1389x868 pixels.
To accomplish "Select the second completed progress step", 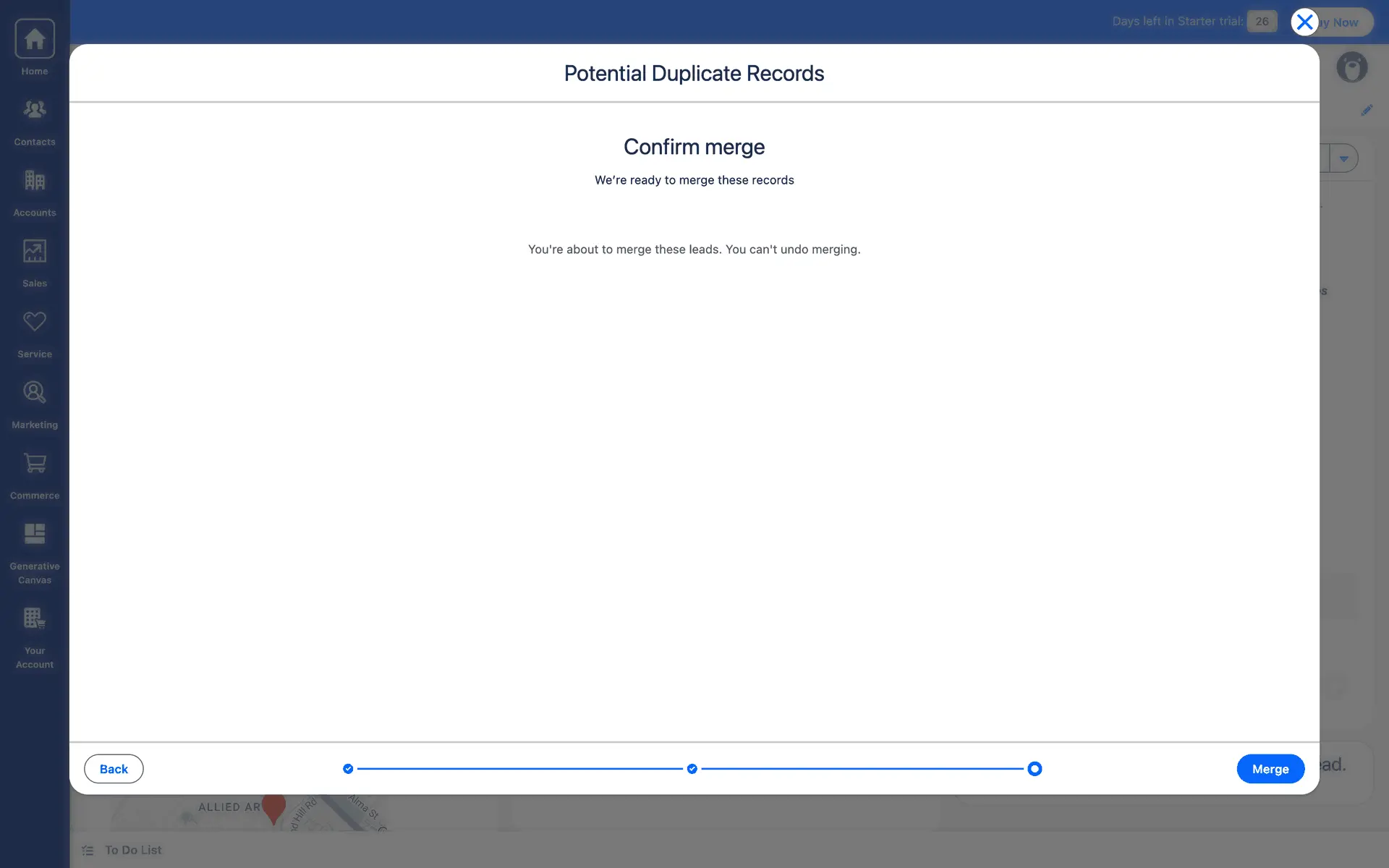I will coord(692,769).
